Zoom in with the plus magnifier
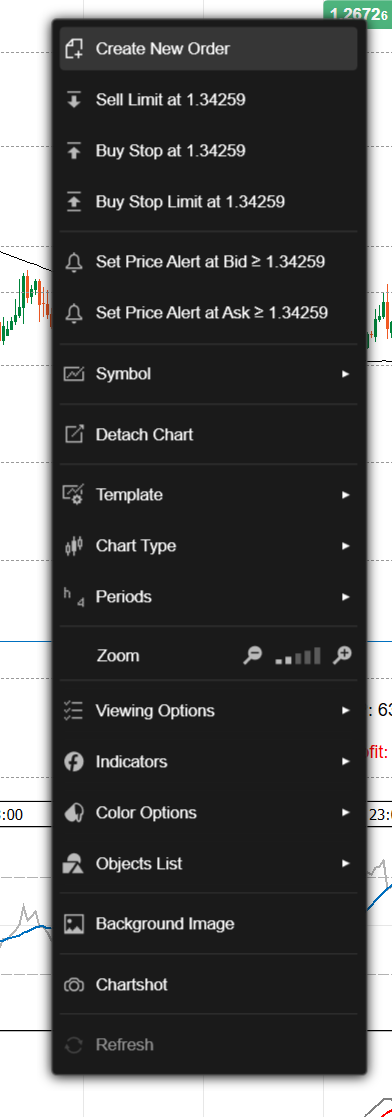The image size is (392, 1117). pyautogui.click(x=342, y=656)
